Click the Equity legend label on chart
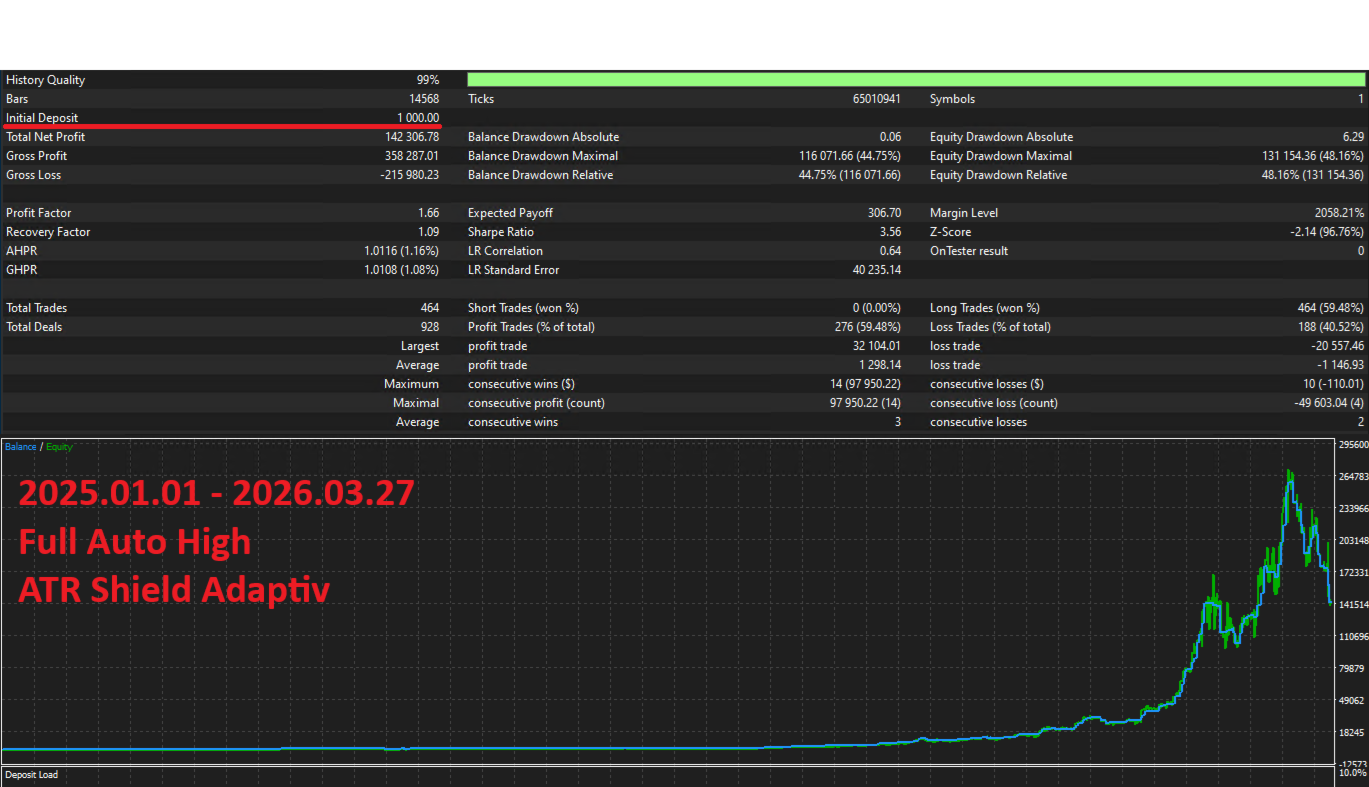Screen dimensions: 1369x787 (59, 447)
